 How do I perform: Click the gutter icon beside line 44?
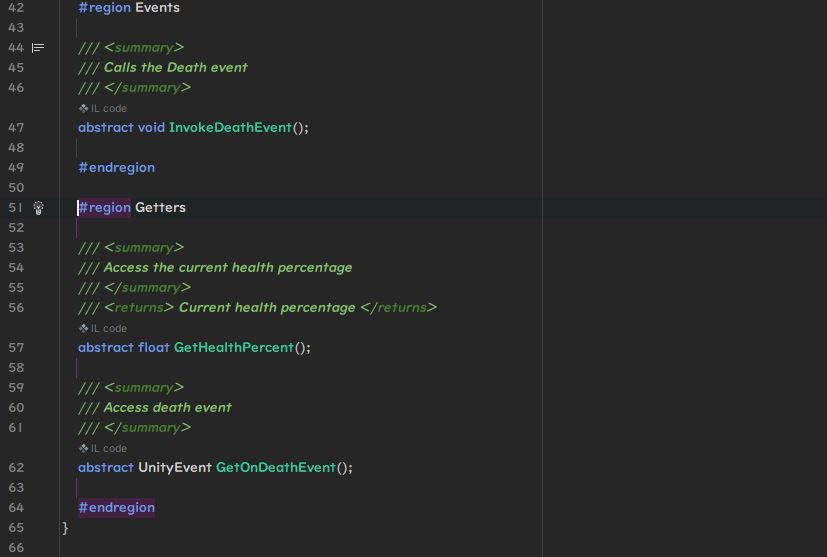(x=38, y=48)
